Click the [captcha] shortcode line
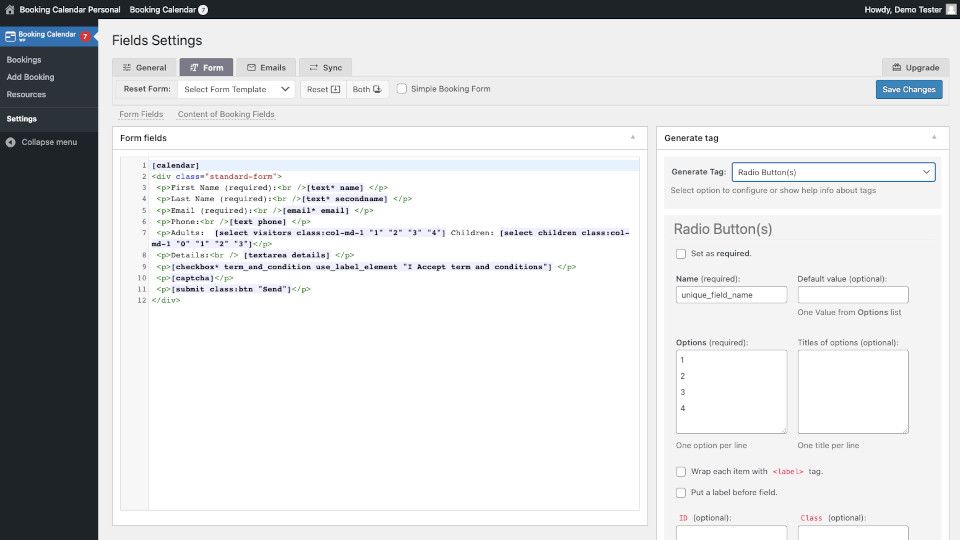The height and width of the screenshot is (540, 960). [192, 278]
